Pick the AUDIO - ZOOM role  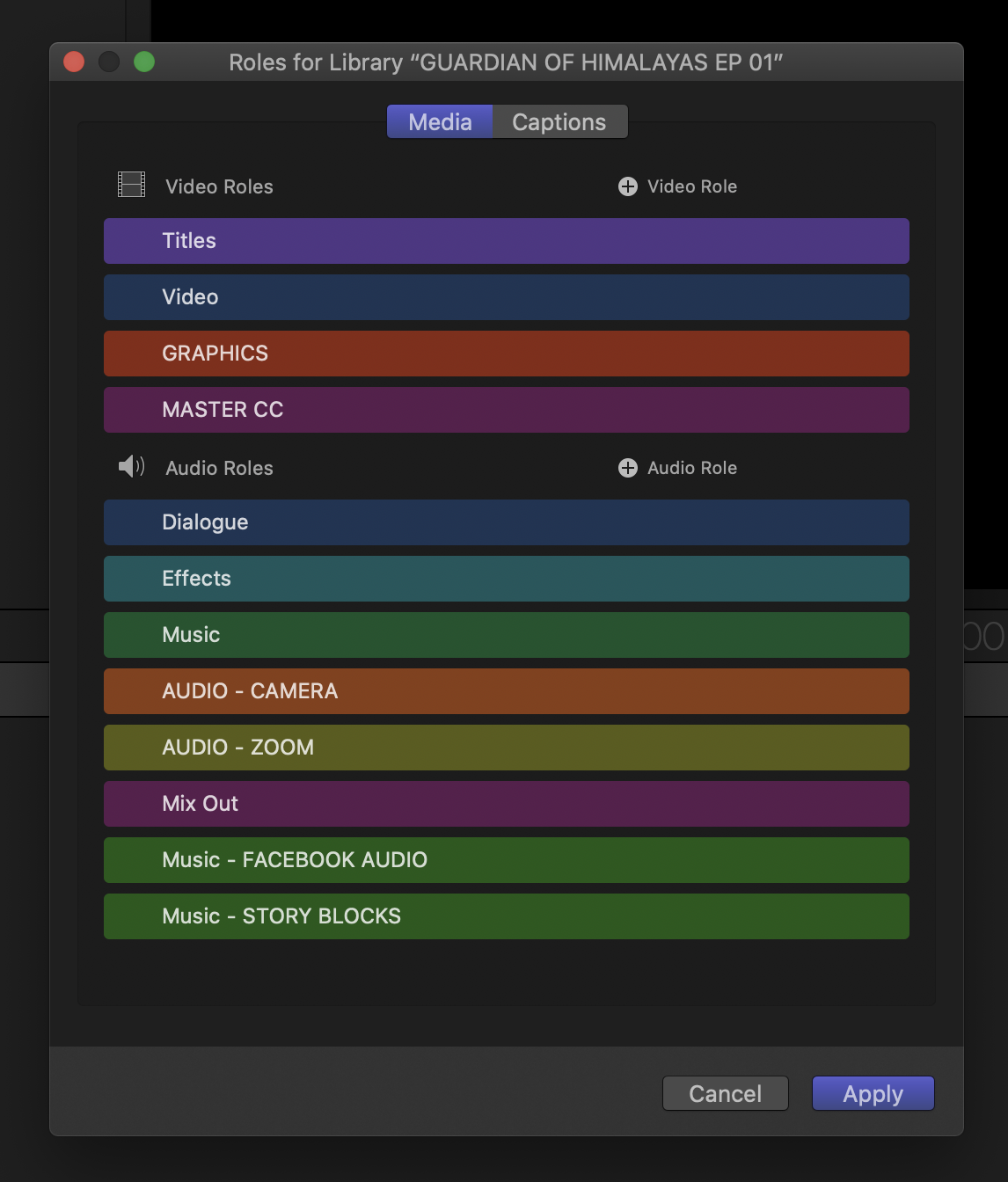click(x=506, y=748)
